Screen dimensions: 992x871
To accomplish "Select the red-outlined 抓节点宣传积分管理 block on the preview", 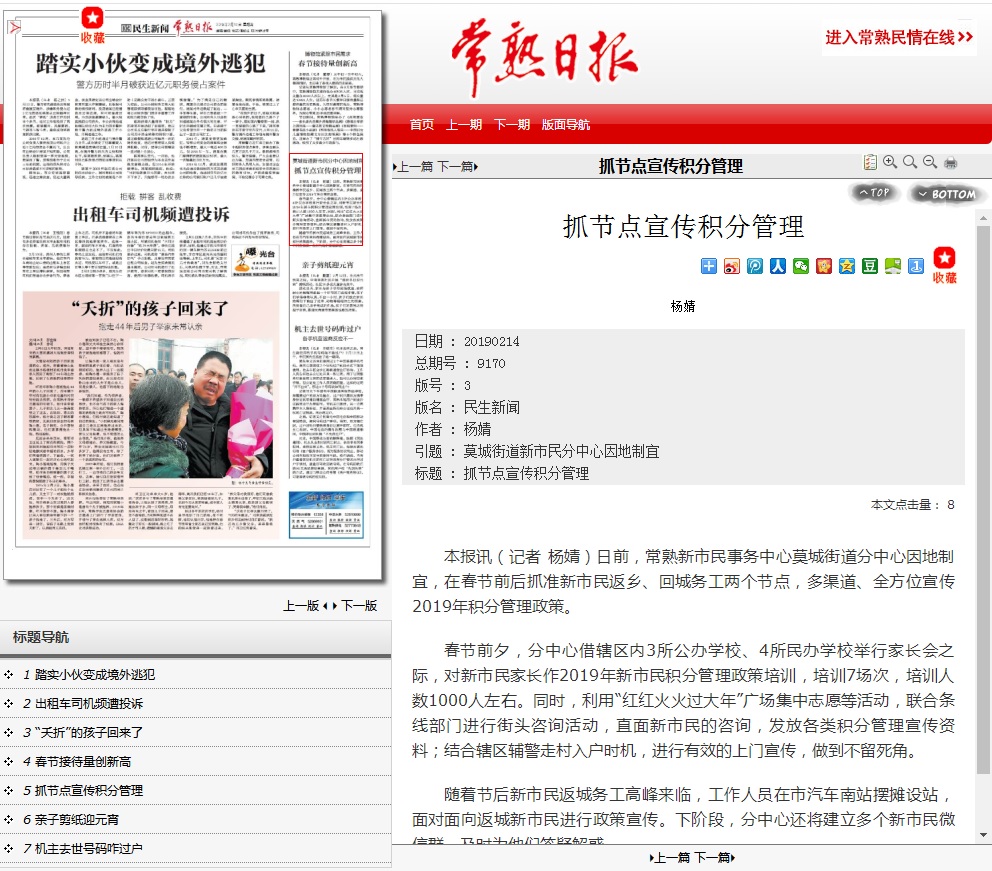I will [326, 199].
